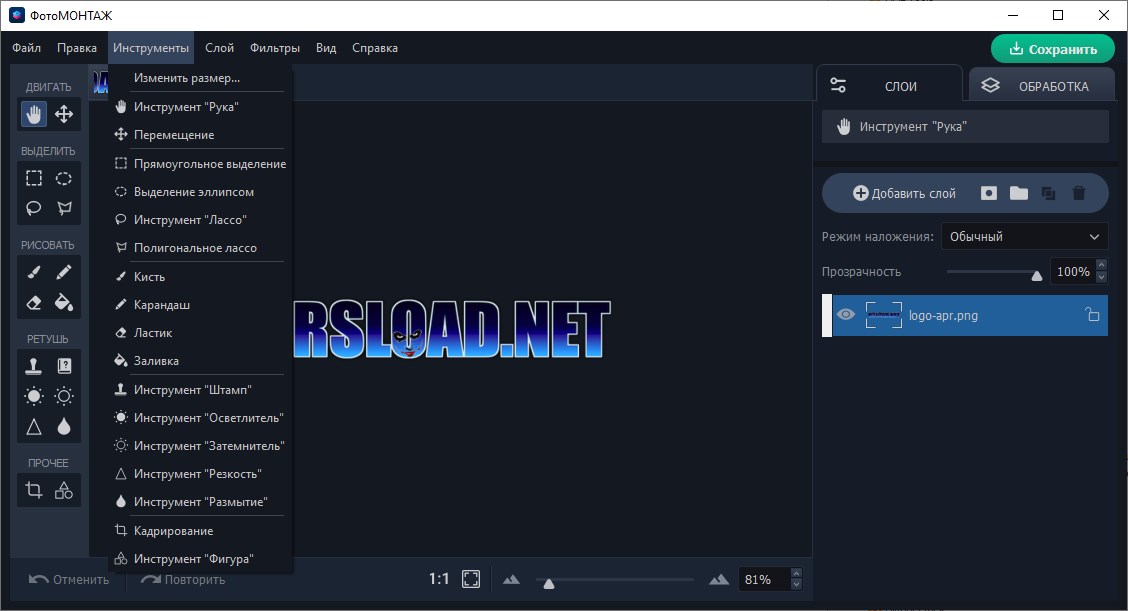Open the Файл menu

click(27, 47)
